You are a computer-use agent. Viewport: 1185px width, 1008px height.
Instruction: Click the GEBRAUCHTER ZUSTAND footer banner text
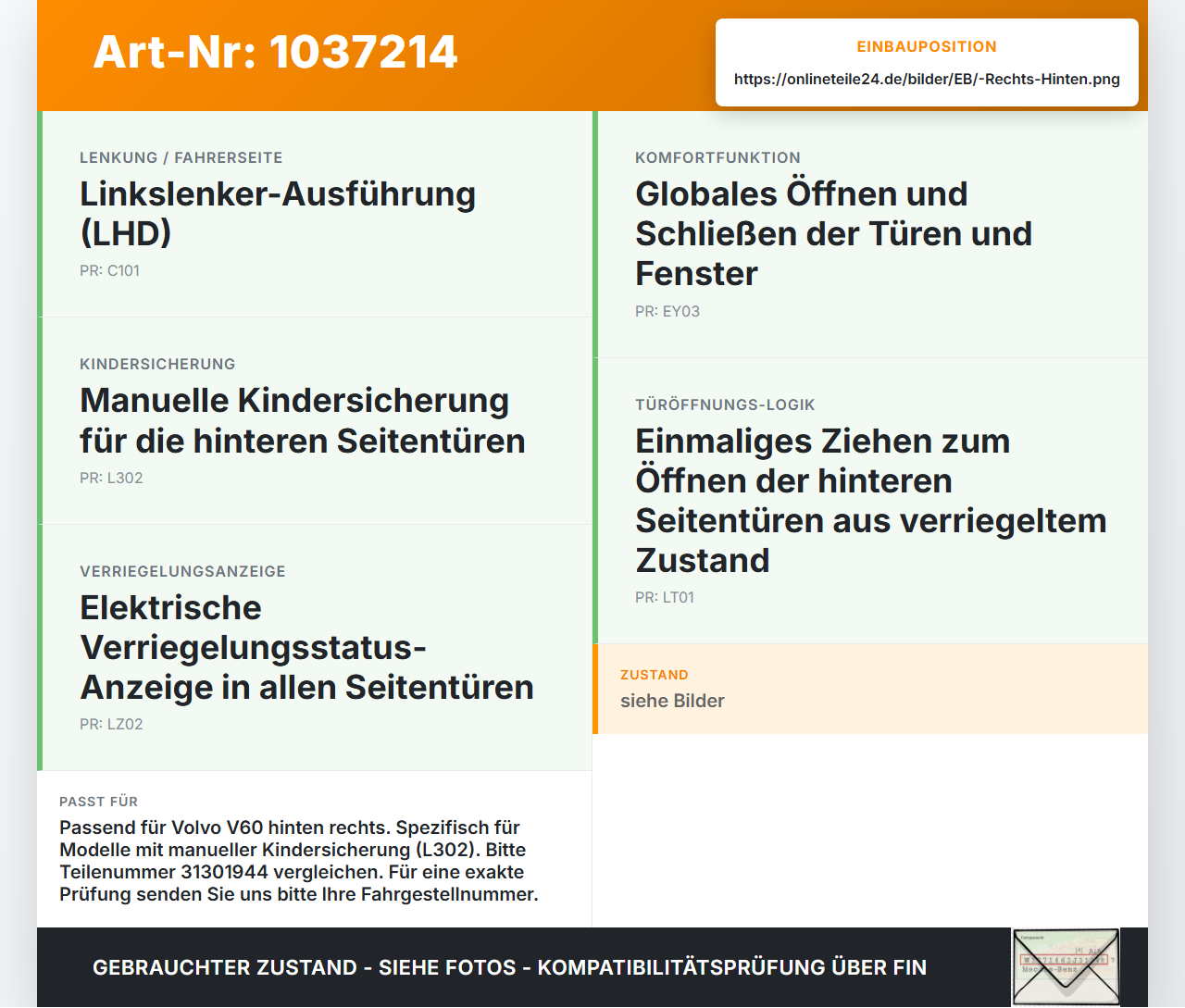[x=509, y=967]
